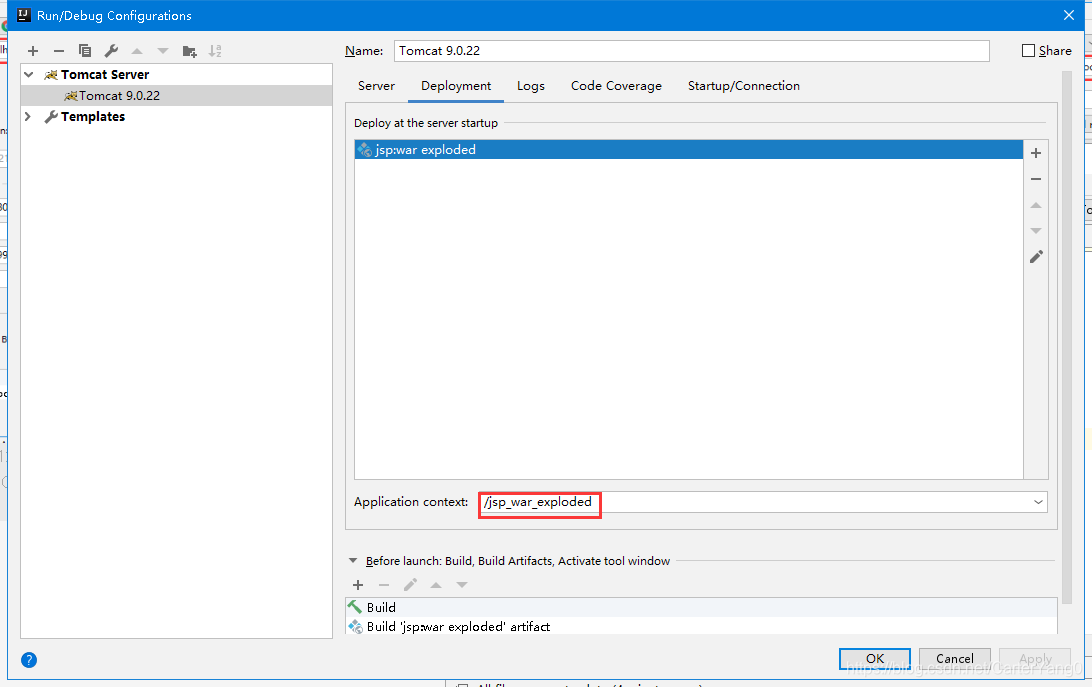Edit Before launch task with pencil icon
This screenshot has height=687, width=1092.
coord(410,585)
